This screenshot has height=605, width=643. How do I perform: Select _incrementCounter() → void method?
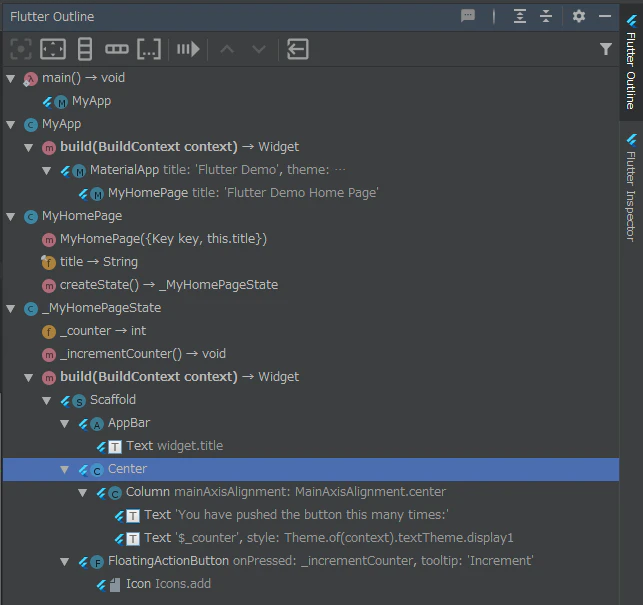tap(310, 354)
